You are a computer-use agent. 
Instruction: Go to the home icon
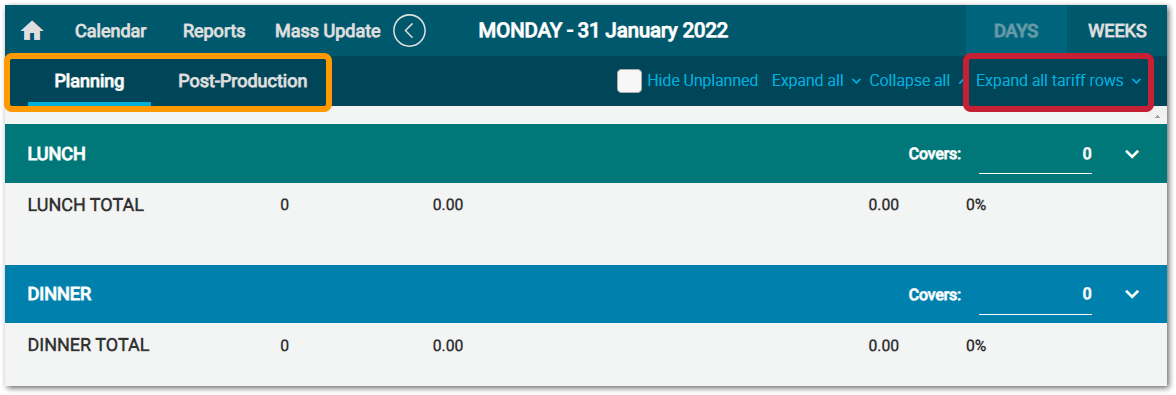(x=32, y=31)
